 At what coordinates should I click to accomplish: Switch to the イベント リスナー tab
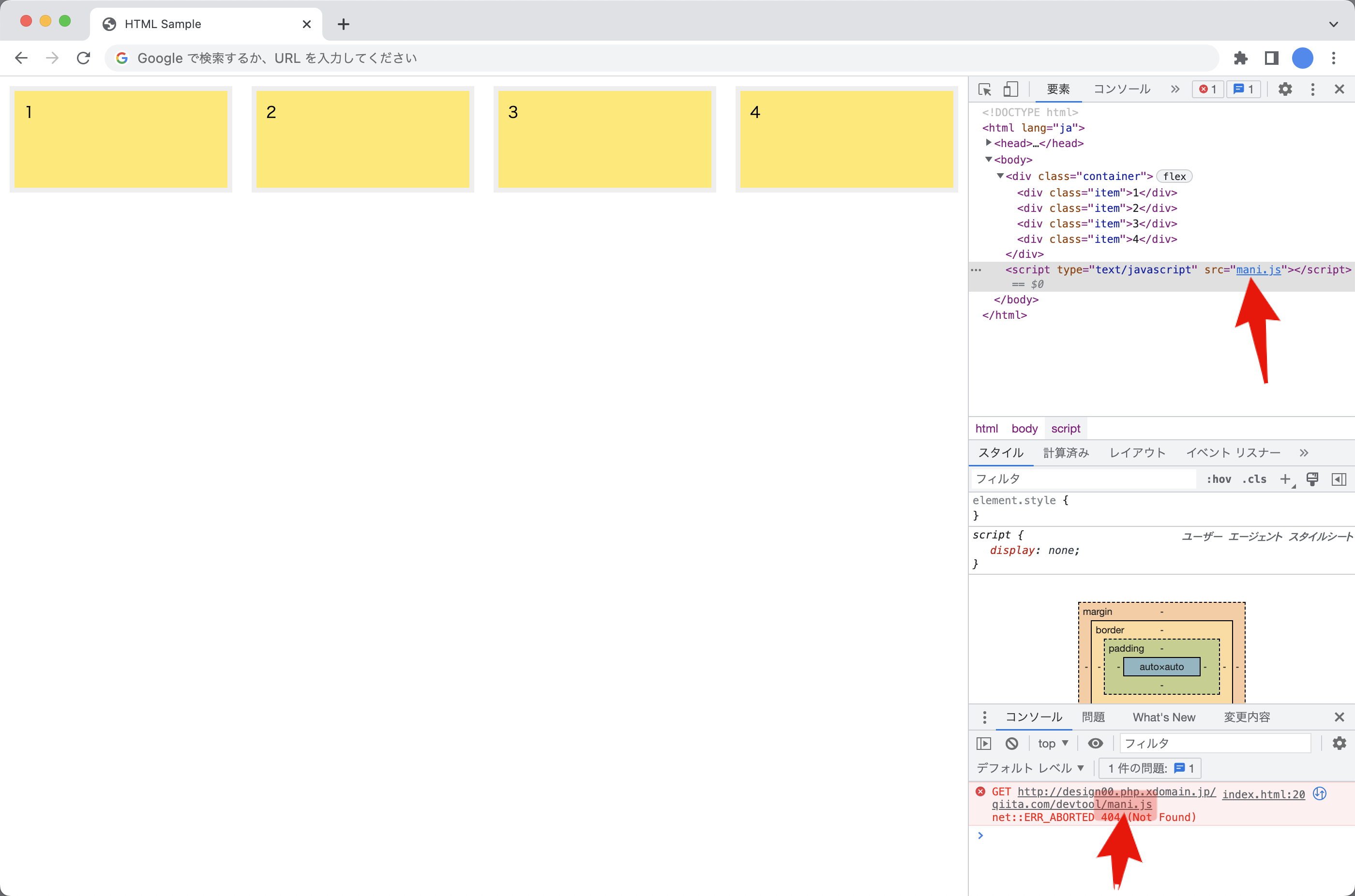(x=1233, y=452)
